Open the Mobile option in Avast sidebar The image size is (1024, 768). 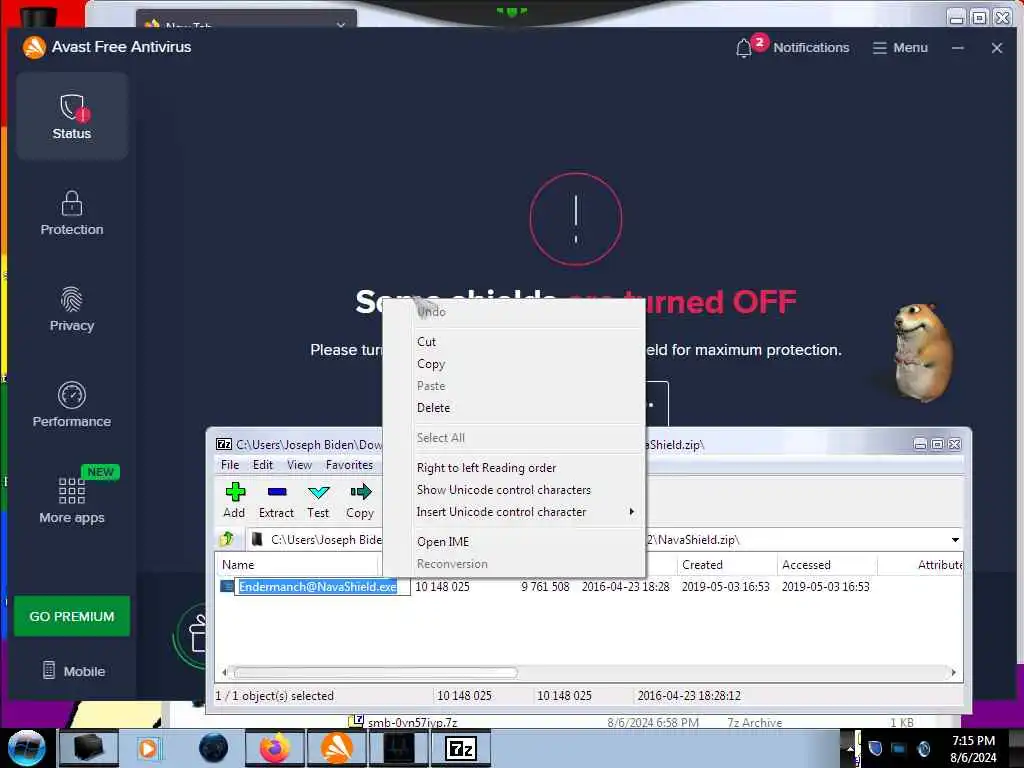pyautogui.click(x=74, y=671)
